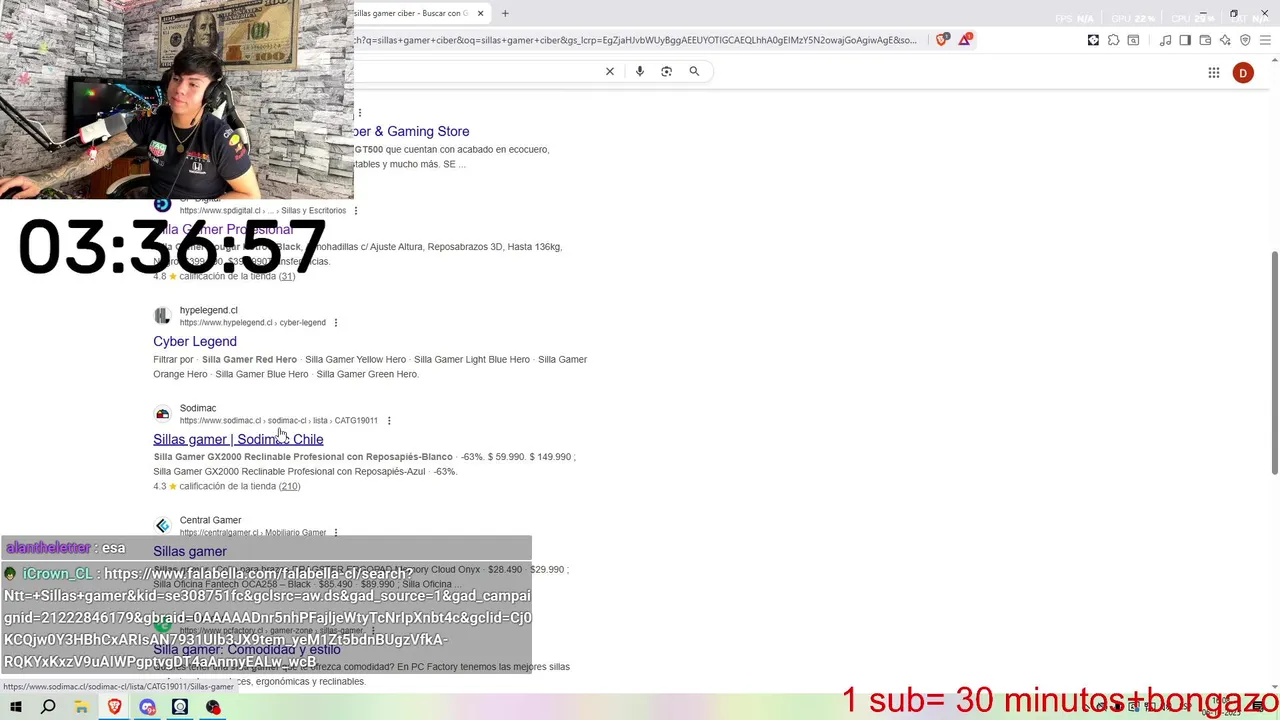Screen dimensions: 1280x720
Task: Open the dice-like extension icon in toolbar
Action: (1093, 40)
